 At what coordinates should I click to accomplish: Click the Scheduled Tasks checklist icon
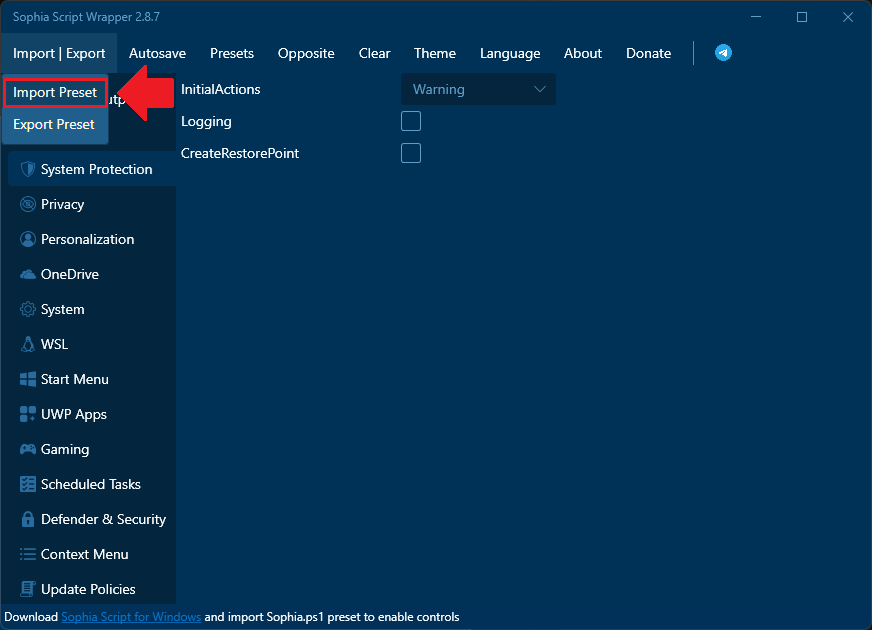[x=28, y=484]
